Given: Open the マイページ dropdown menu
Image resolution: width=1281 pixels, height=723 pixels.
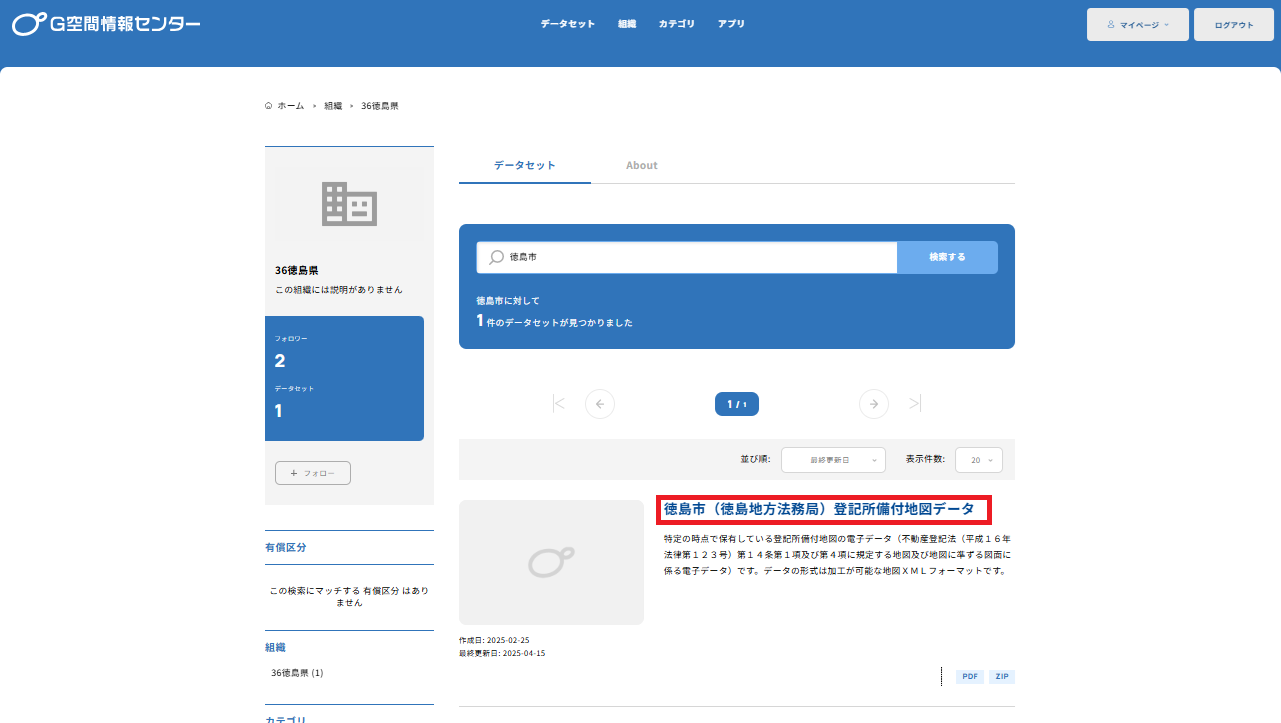Looking at the screenshot, I should pyautogui.click(x=1138, y=24).
